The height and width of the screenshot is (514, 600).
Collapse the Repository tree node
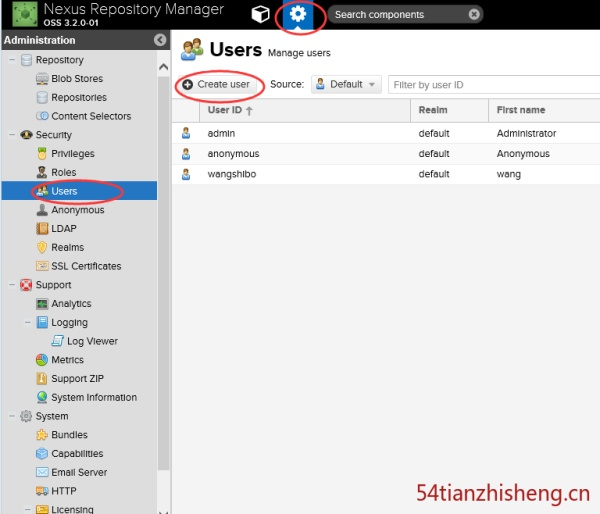point(12,60)
